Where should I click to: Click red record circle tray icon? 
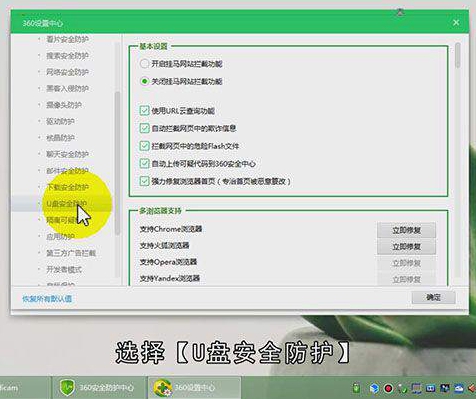[x=388, y=388]
